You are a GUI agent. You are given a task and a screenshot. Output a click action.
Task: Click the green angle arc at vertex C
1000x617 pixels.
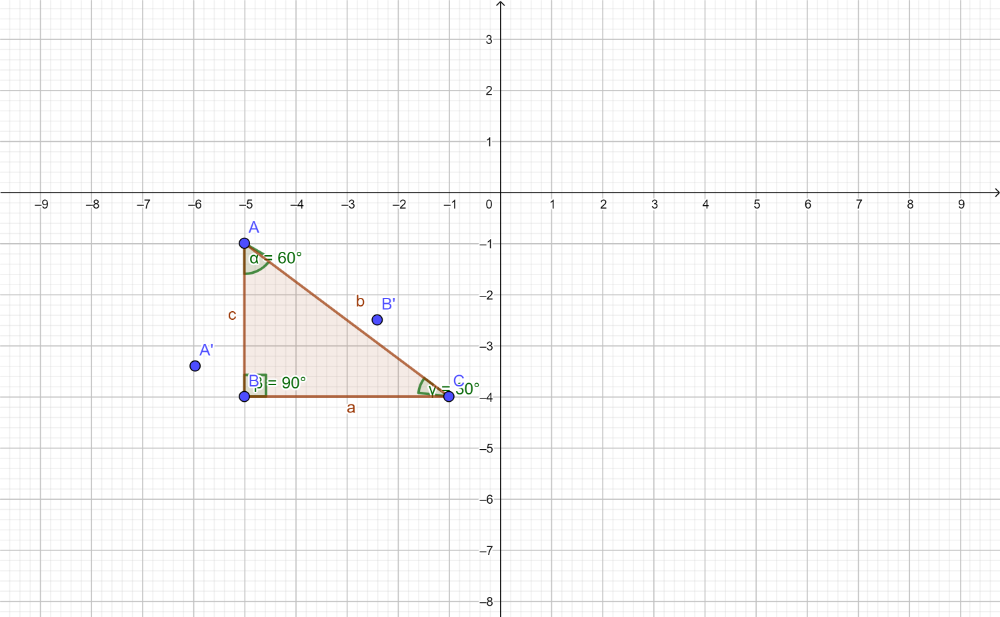(420, 387)
